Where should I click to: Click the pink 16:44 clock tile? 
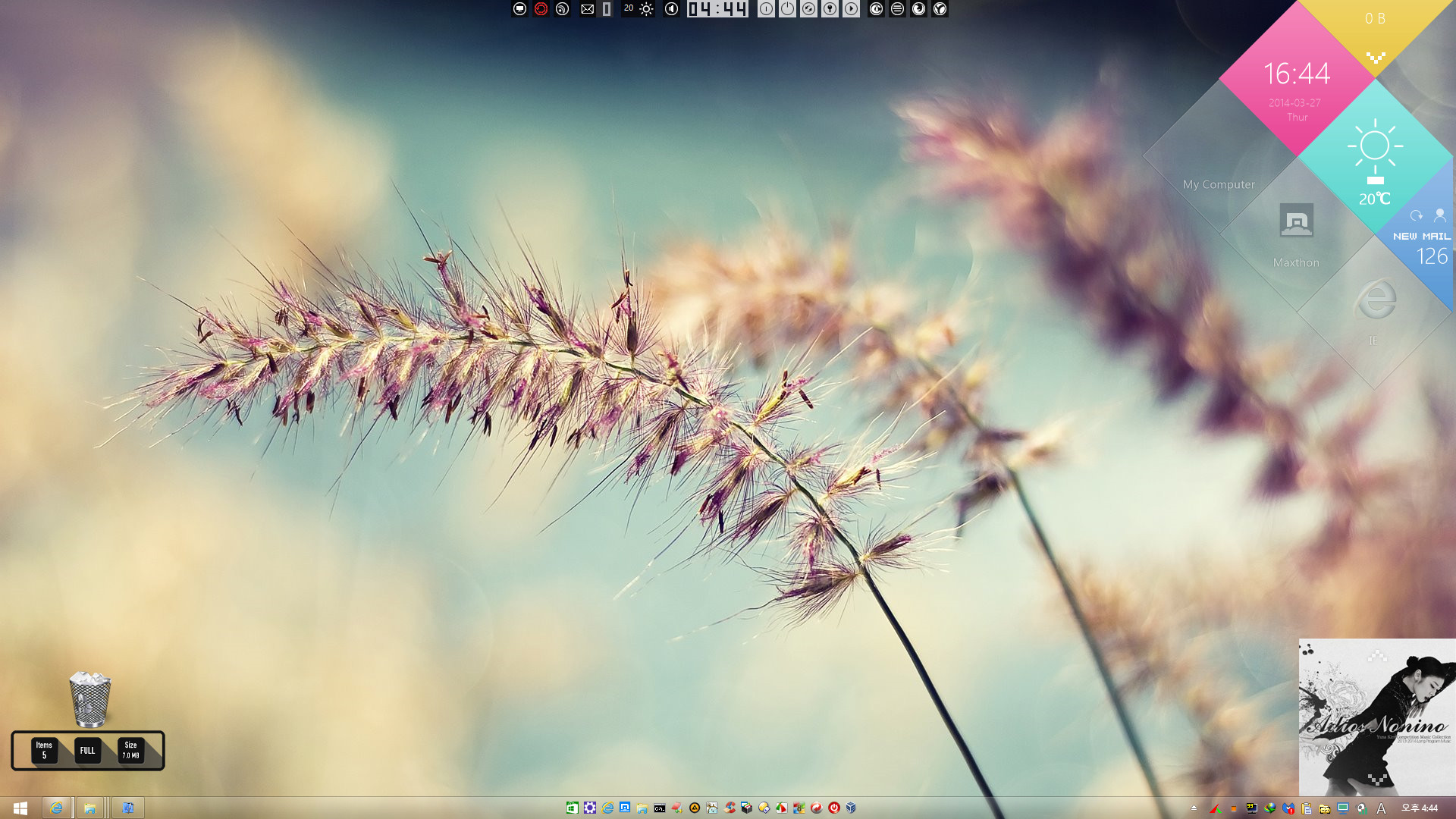(1297, 79)
